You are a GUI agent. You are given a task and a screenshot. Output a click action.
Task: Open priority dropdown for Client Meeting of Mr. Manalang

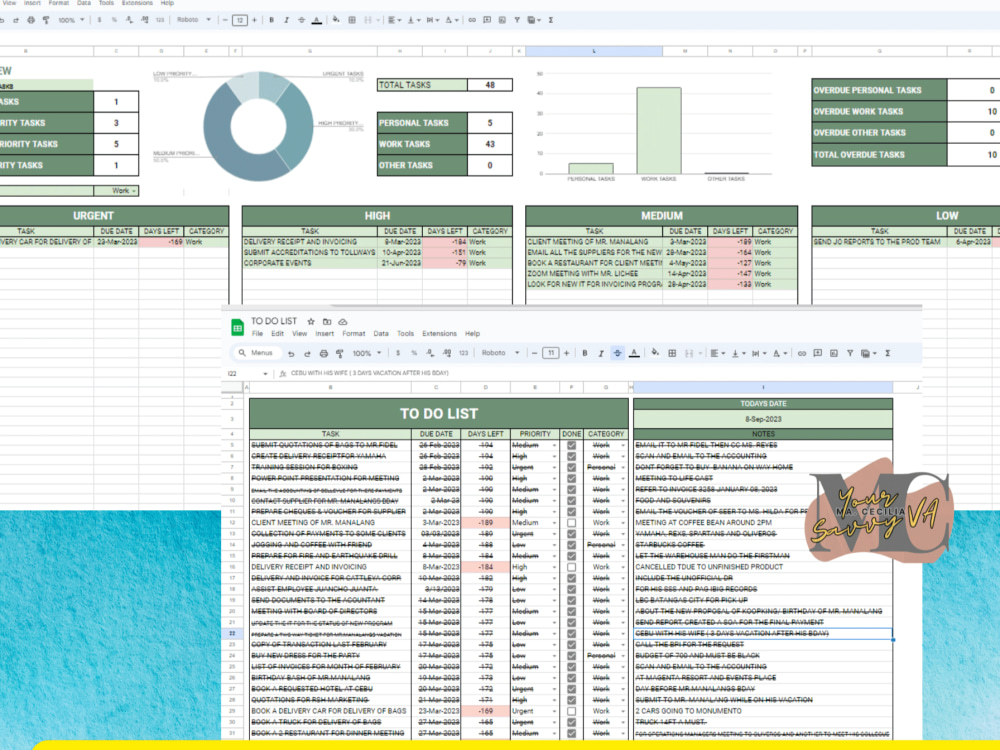tap(555, 522)
